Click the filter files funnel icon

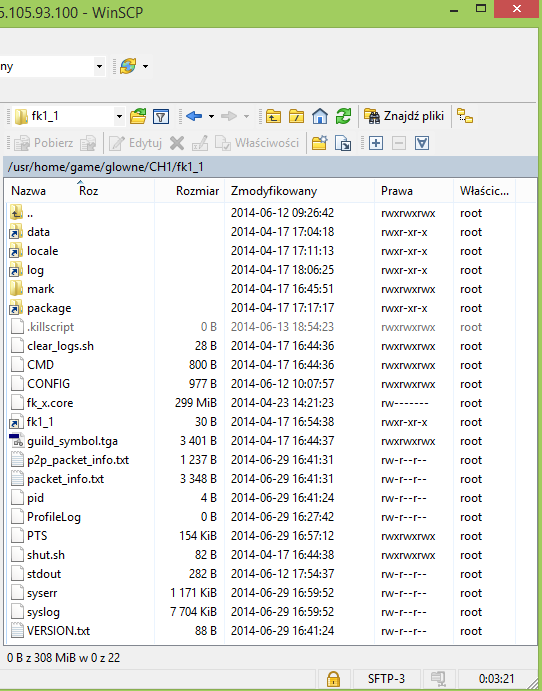pyautogui.click(x=161, y=116)
